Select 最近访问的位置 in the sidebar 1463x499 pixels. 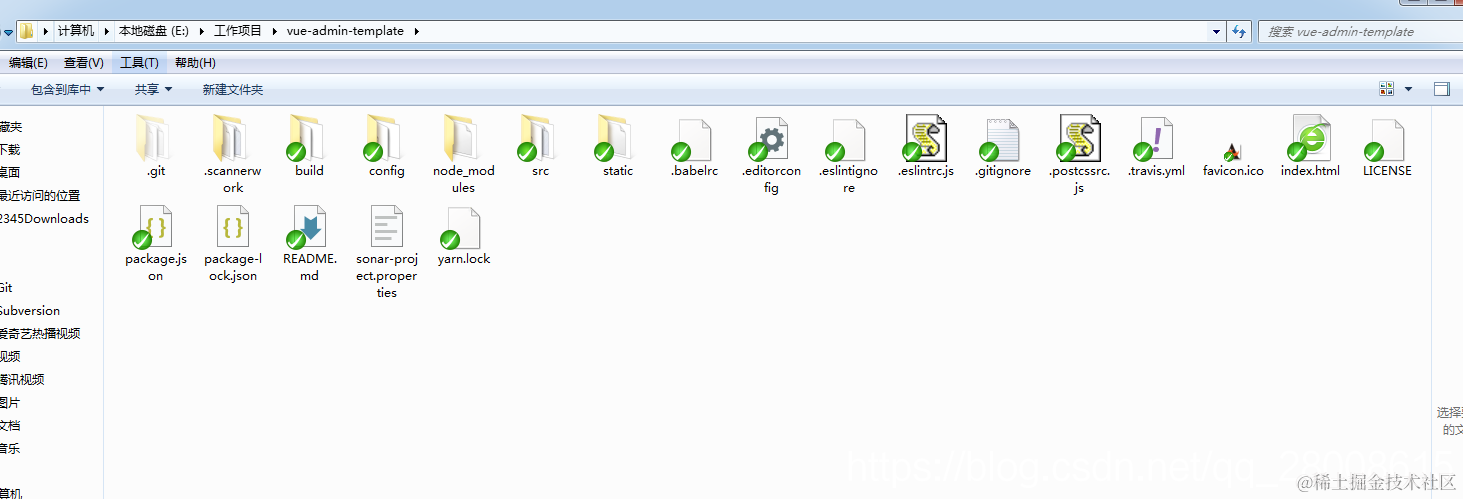[x=40, y=196]
